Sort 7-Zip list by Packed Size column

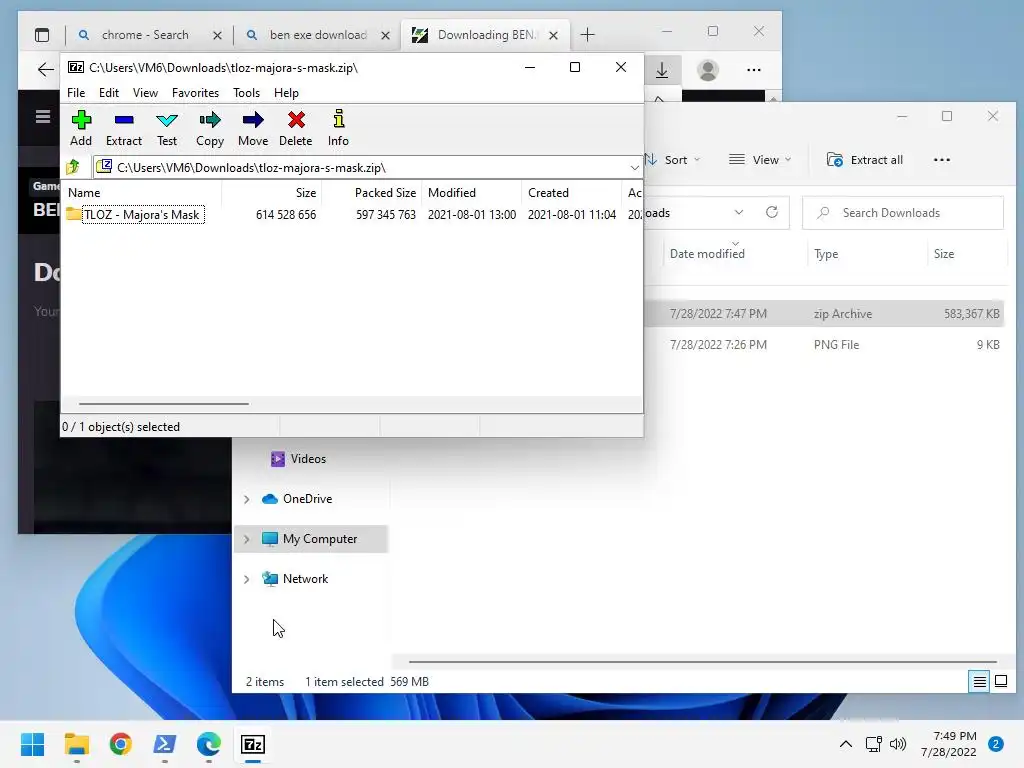click(x=372, y=193)
